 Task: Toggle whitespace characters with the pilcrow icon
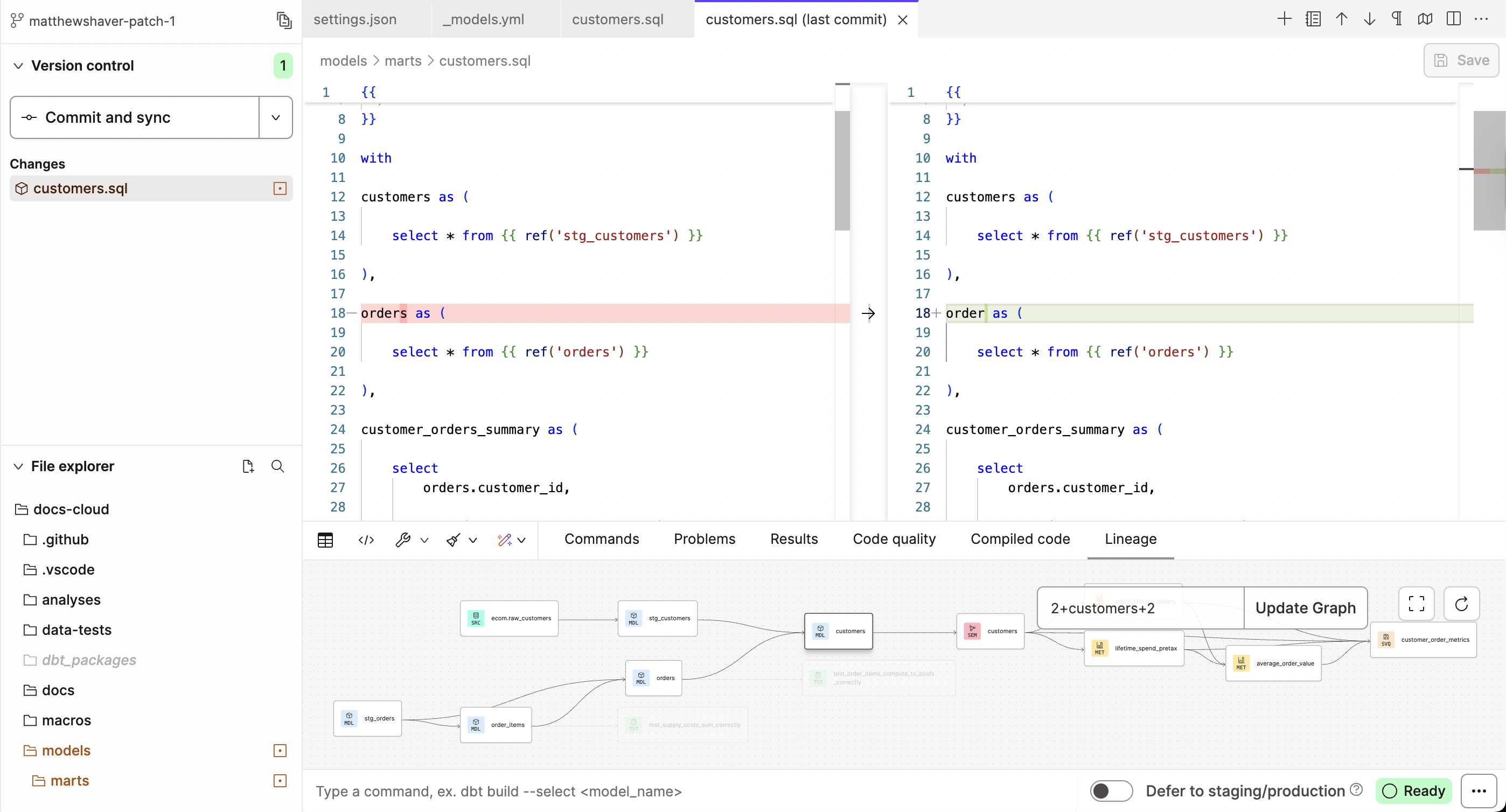coord(1397,18)
